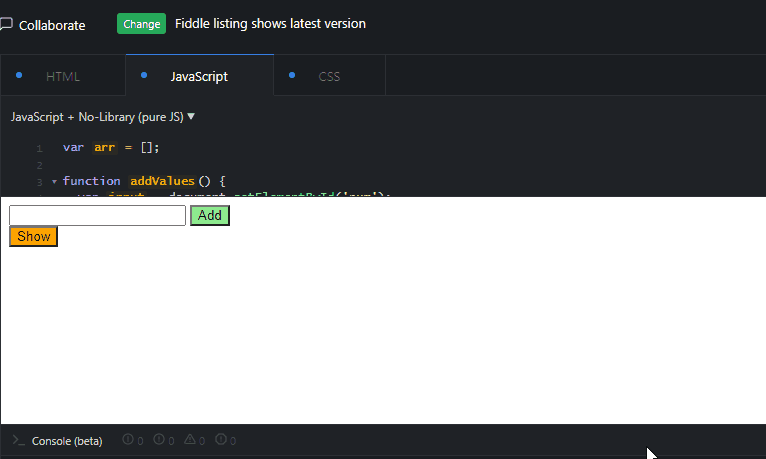This screenshot has width=766, height=459.
Task: Select the JavaScript tab label
Action: 199,77
